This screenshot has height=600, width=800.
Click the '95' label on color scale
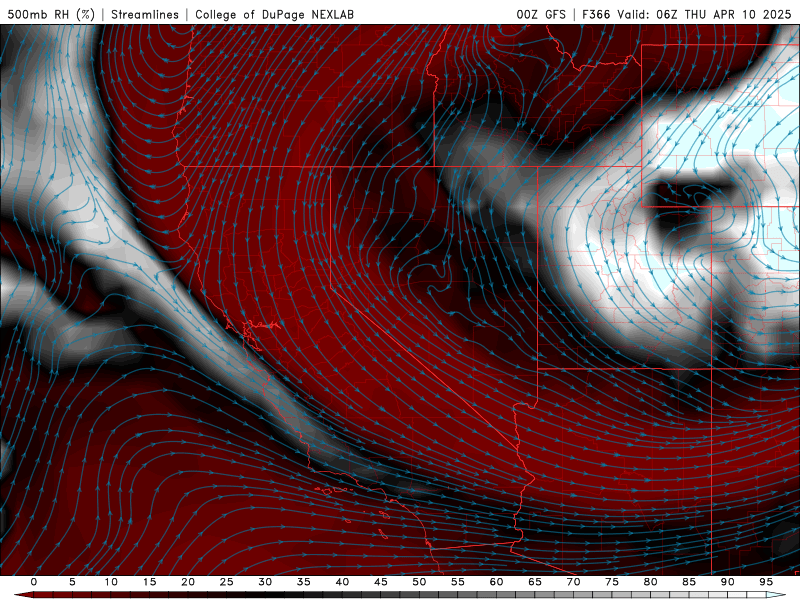pos(766,582)
